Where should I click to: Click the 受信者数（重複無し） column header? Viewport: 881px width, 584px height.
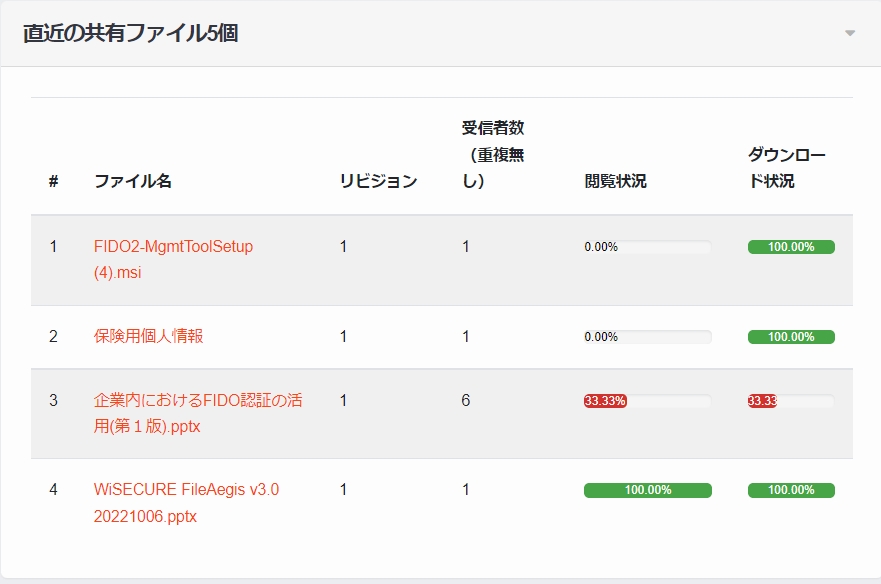[493, 155]
